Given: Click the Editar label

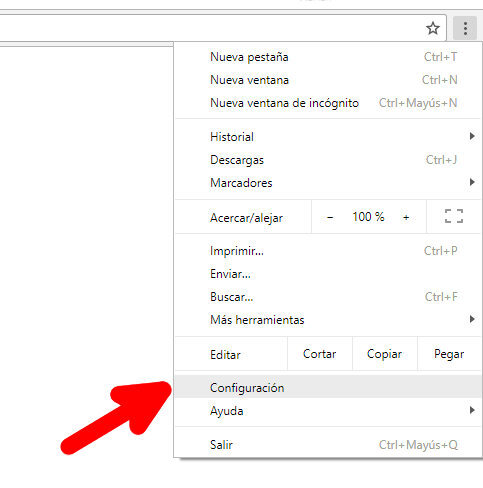Looking at the screenshot, I should point(225,355).
